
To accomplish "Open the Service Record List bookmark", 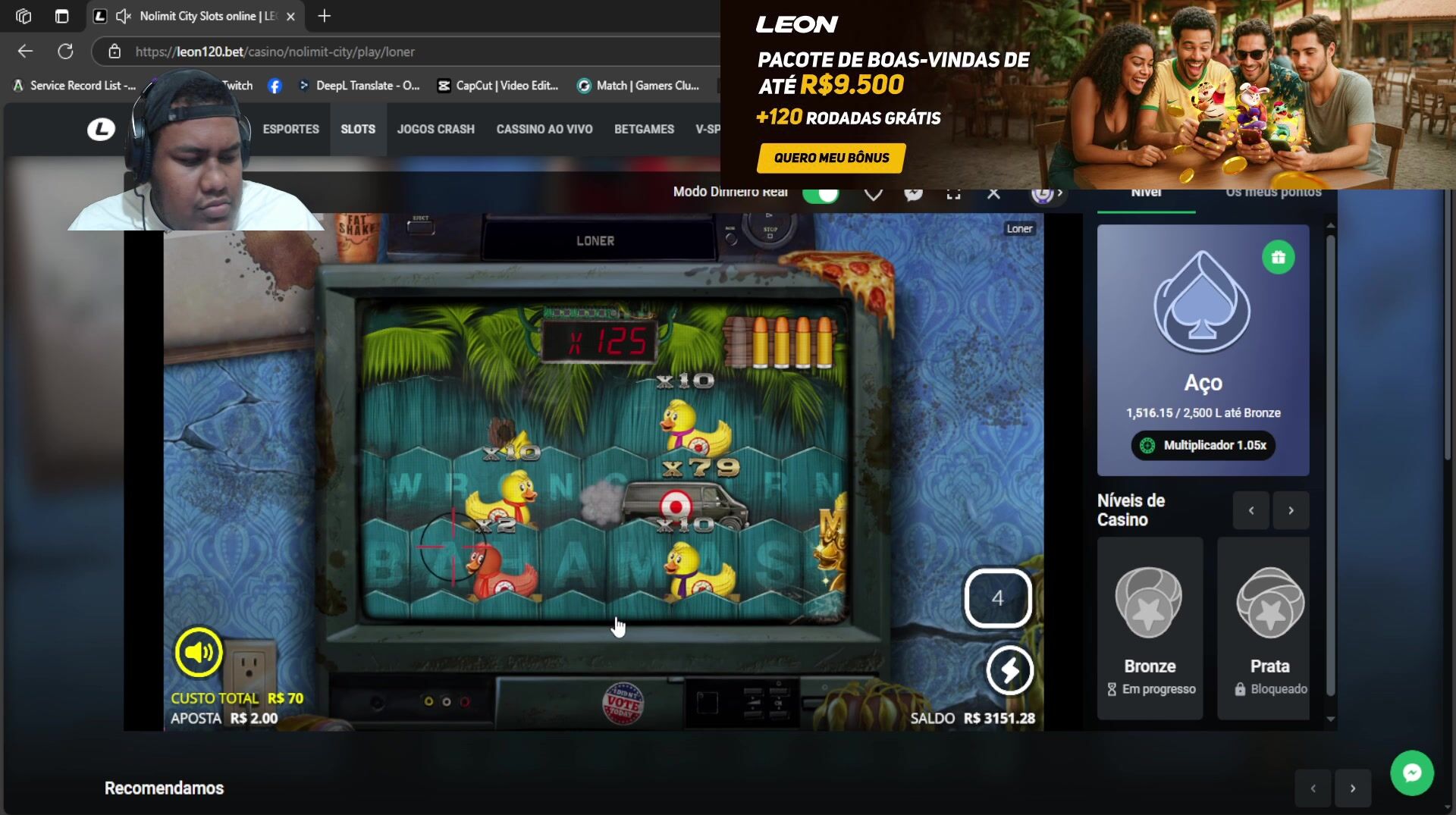I will (x=74, y=86).
